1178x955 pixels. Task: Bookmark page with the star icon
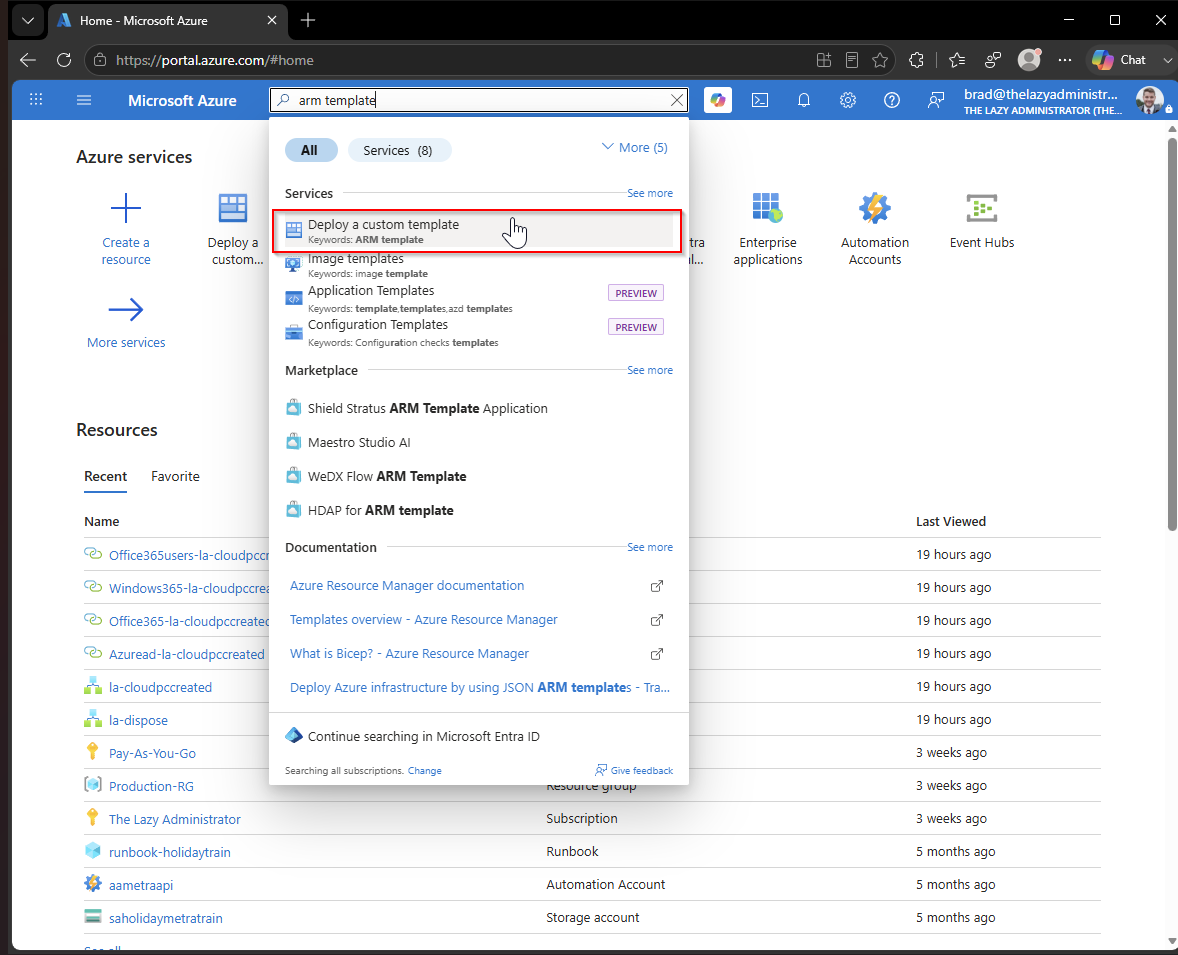click(x=880, y=60)
